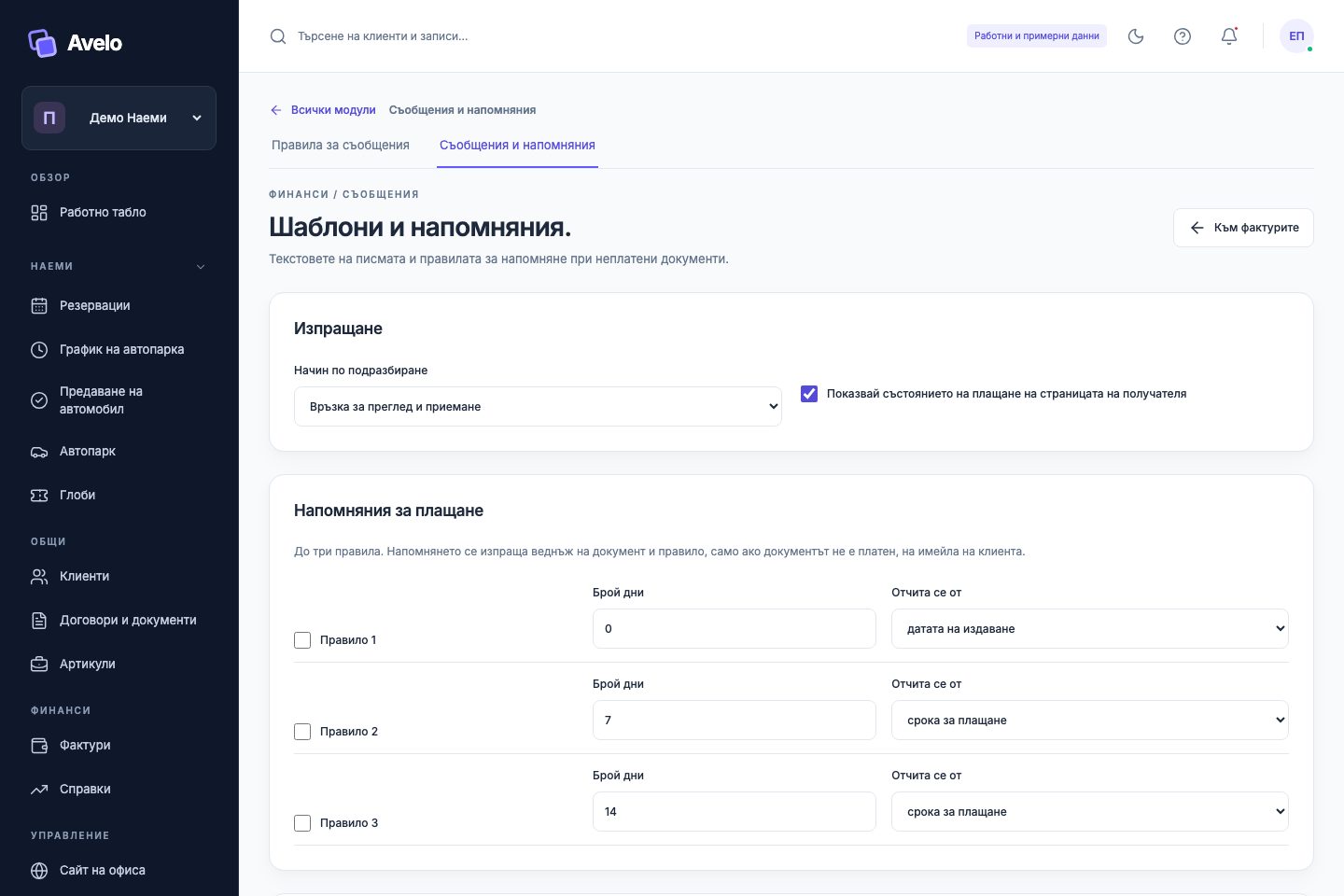This screenshot has width=1344, height=896.
Task: Enable the Правило 2 checkbox
Action: point(302,732)
